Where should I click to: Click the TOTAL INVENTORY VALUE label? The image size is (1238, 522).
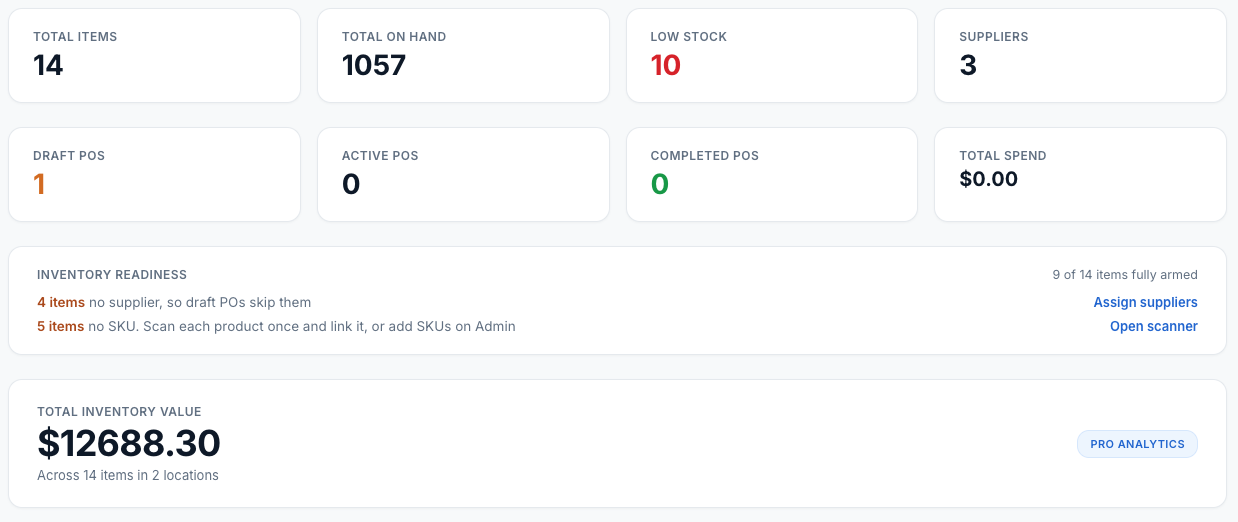(119, 411)
